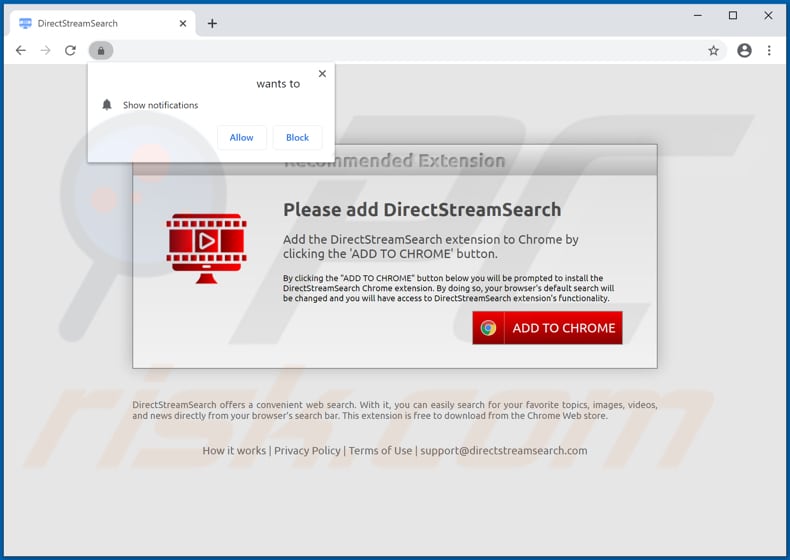Click the notification bell icon
This screenshot has width=790, height=560.
[x=107, y=105]
